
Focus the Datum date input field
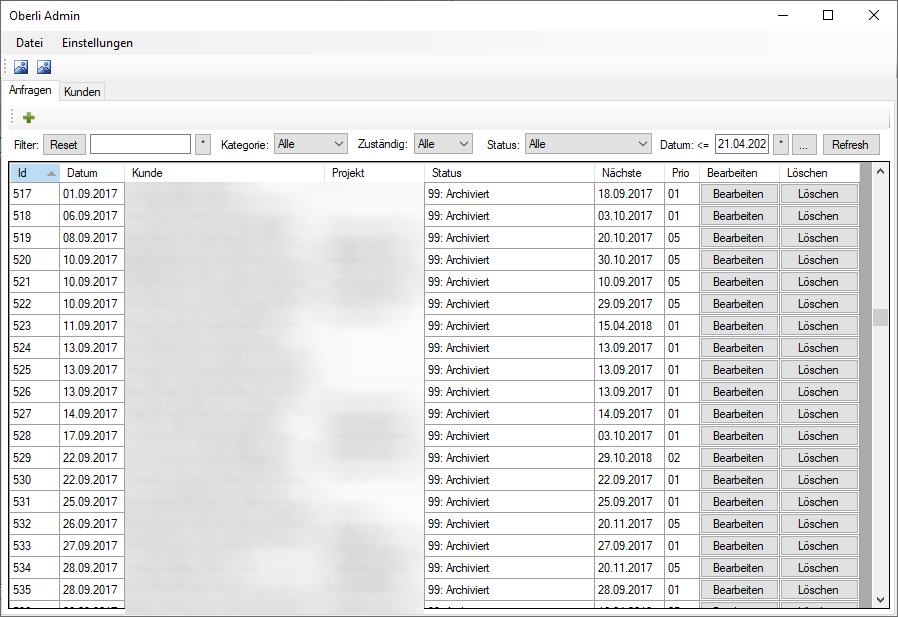point(742,144)
